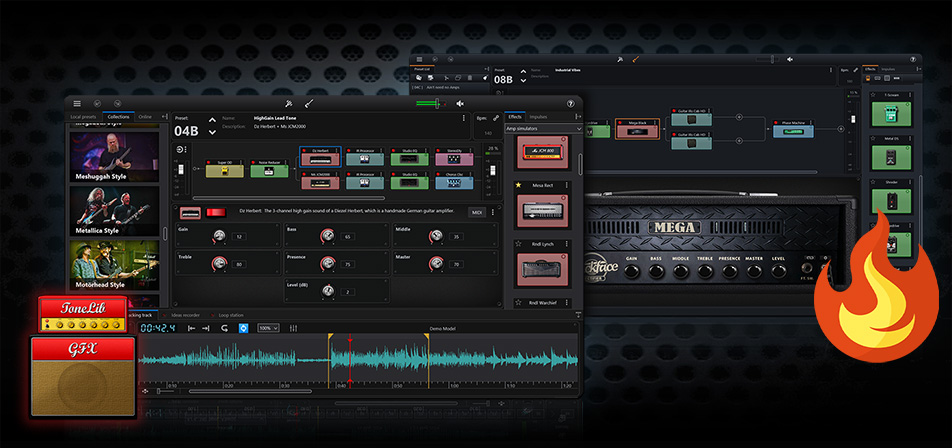Select the StereoDly effect block
The width and height of the screenshot is (952, 448).
(454, 157)
